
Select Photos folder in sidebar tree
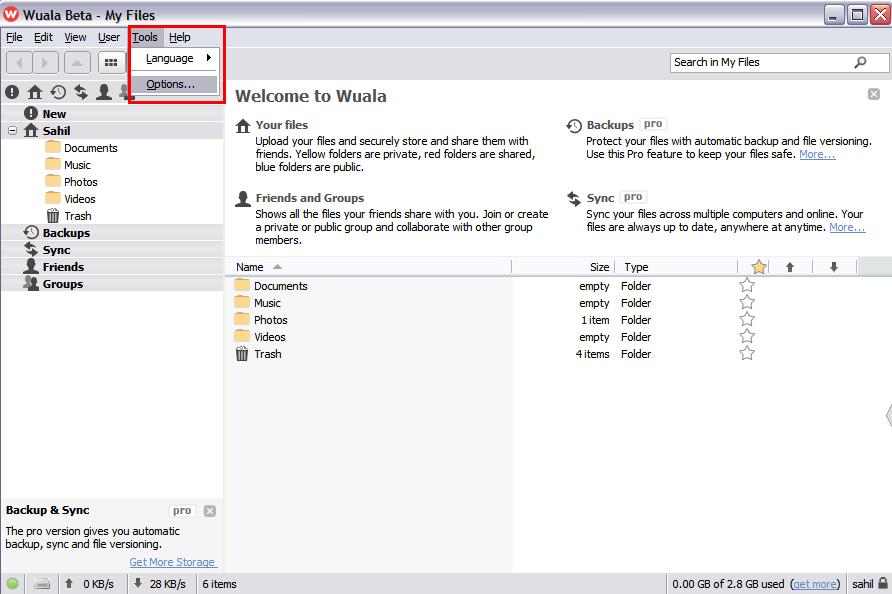(x=80, y=182)
